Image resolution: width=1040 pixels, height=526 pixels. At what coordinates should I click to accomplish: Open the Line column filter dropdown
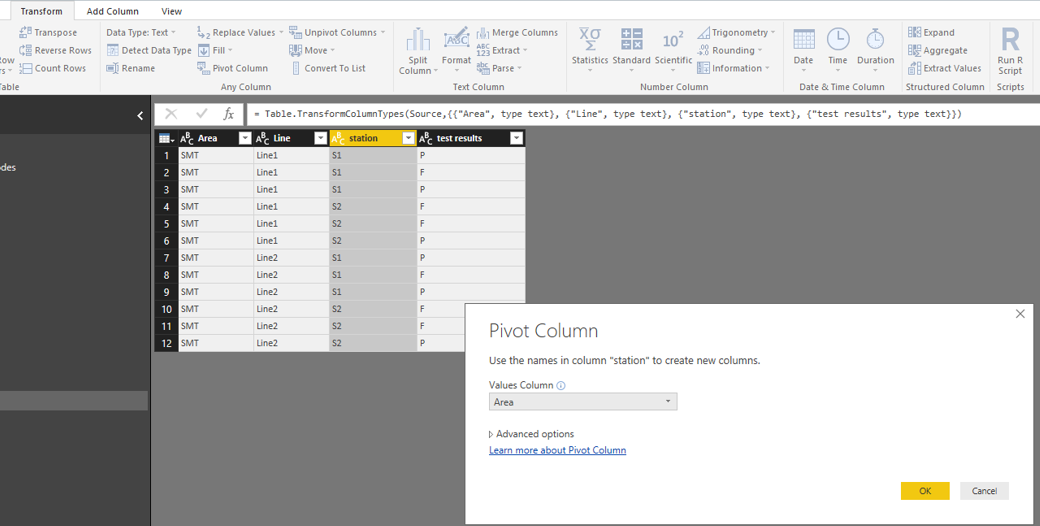coord(320,139)
